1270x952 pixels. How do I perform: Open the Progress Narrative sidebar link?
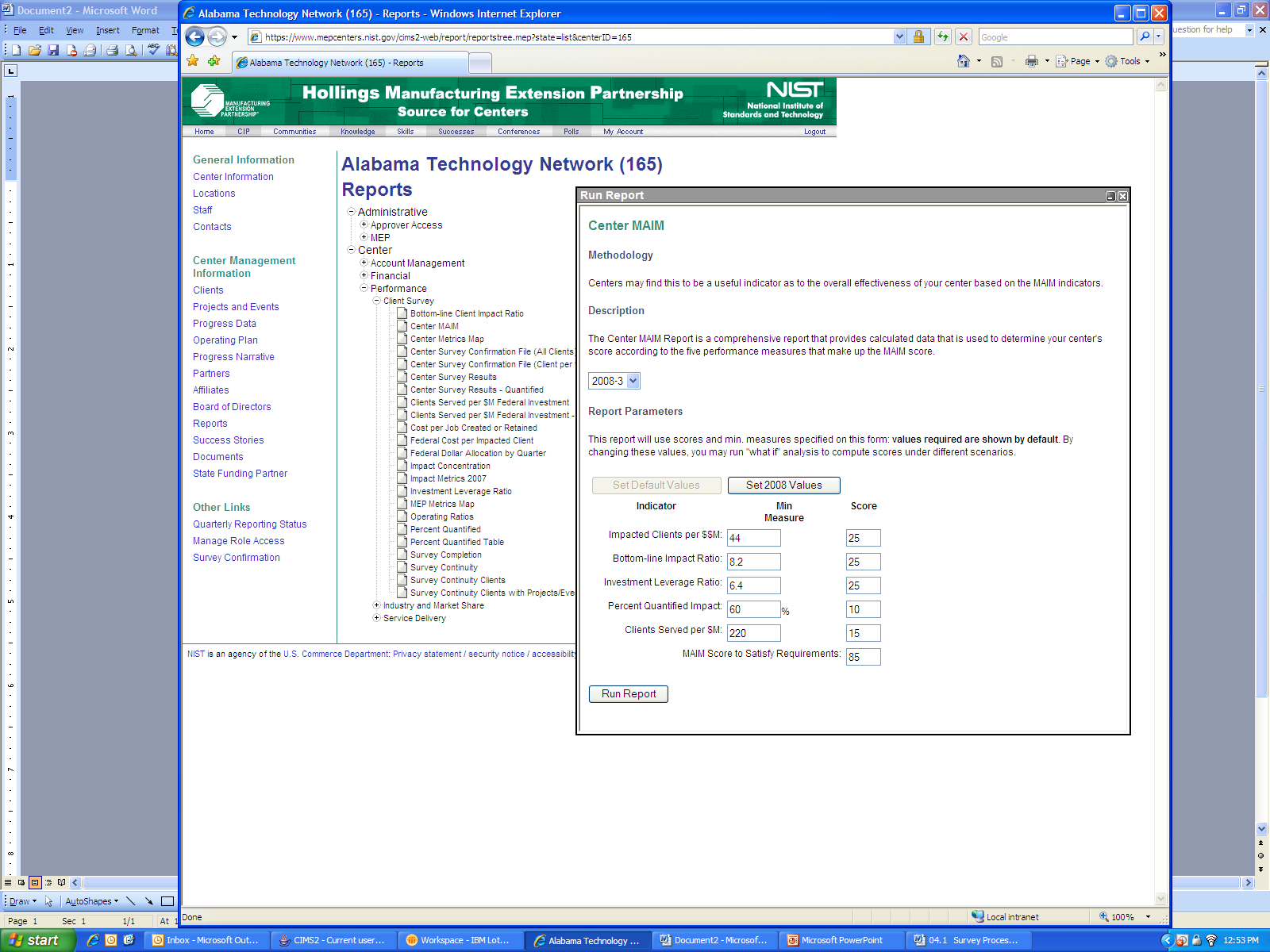pos(233,357)
